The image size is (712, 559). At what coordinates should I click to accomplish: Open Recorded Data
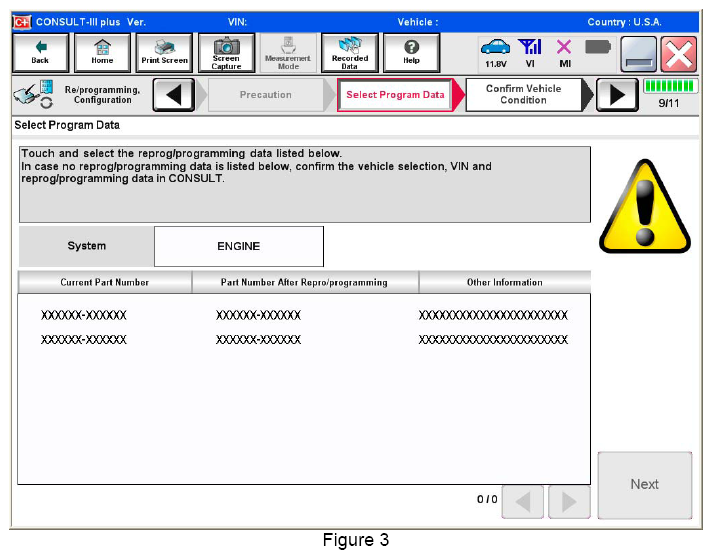coord(349,52)
